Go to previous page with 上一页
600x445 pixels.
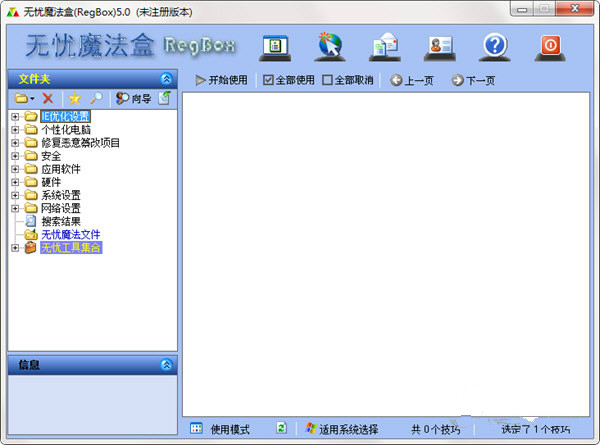[x=412, y=80]
